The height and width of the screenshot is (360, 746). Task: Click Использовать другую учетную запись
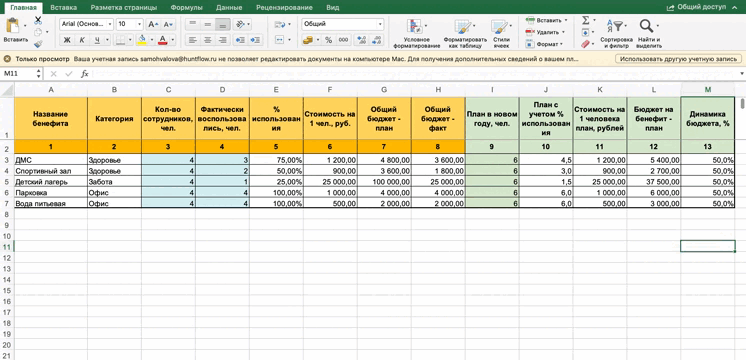(678, 59)
